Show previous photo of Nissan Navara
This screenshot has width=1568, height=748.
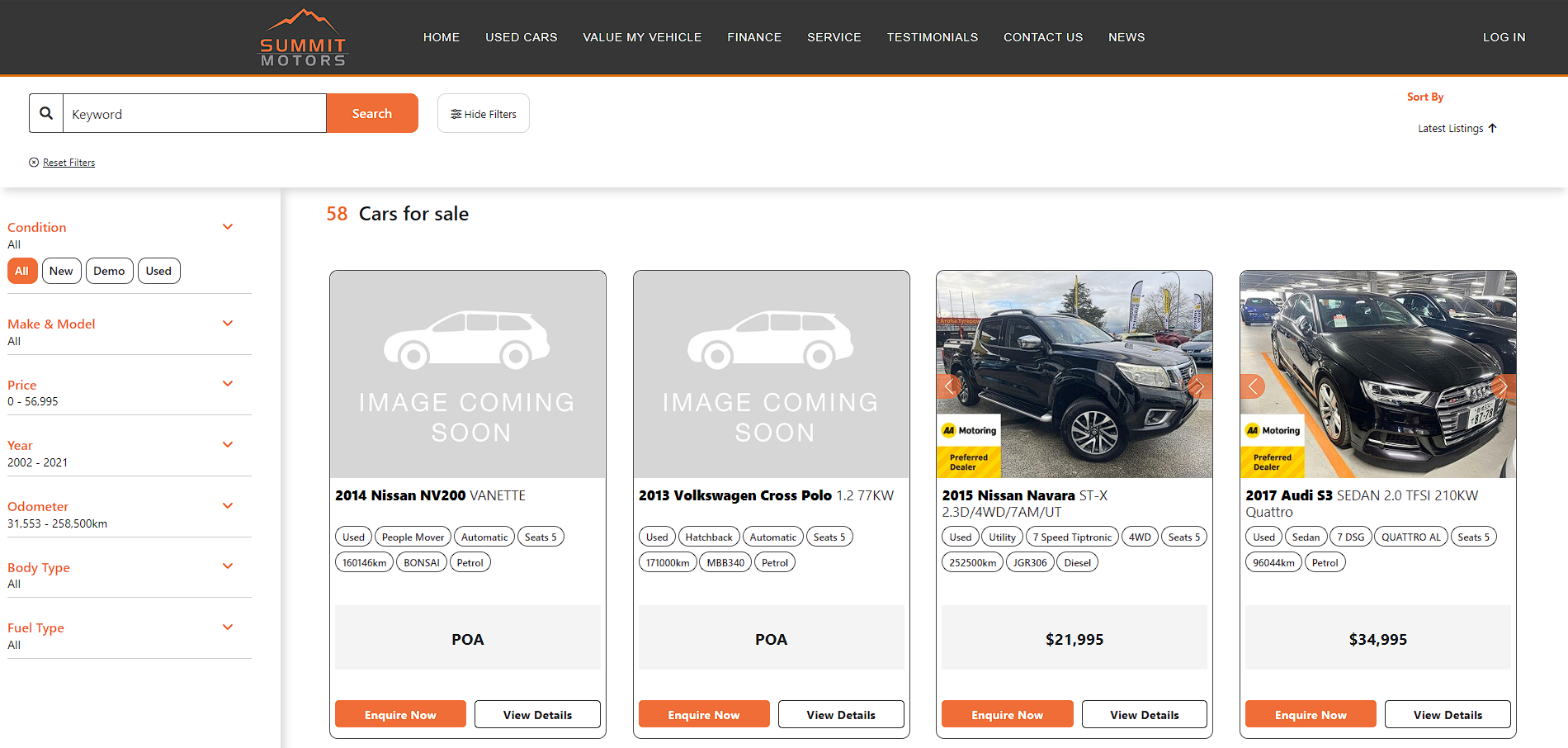coord(948,386)
